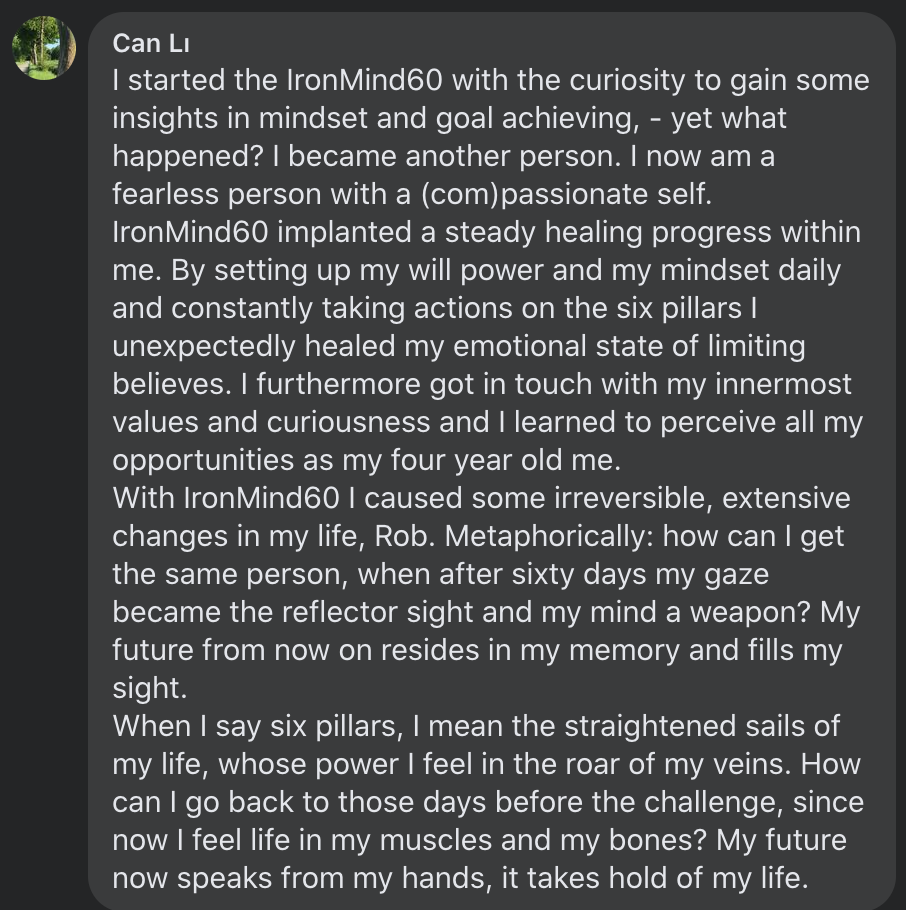
Task: Open Can Lı's profile picture avatar
Action: pyautogui.click(x=44, y=48)
